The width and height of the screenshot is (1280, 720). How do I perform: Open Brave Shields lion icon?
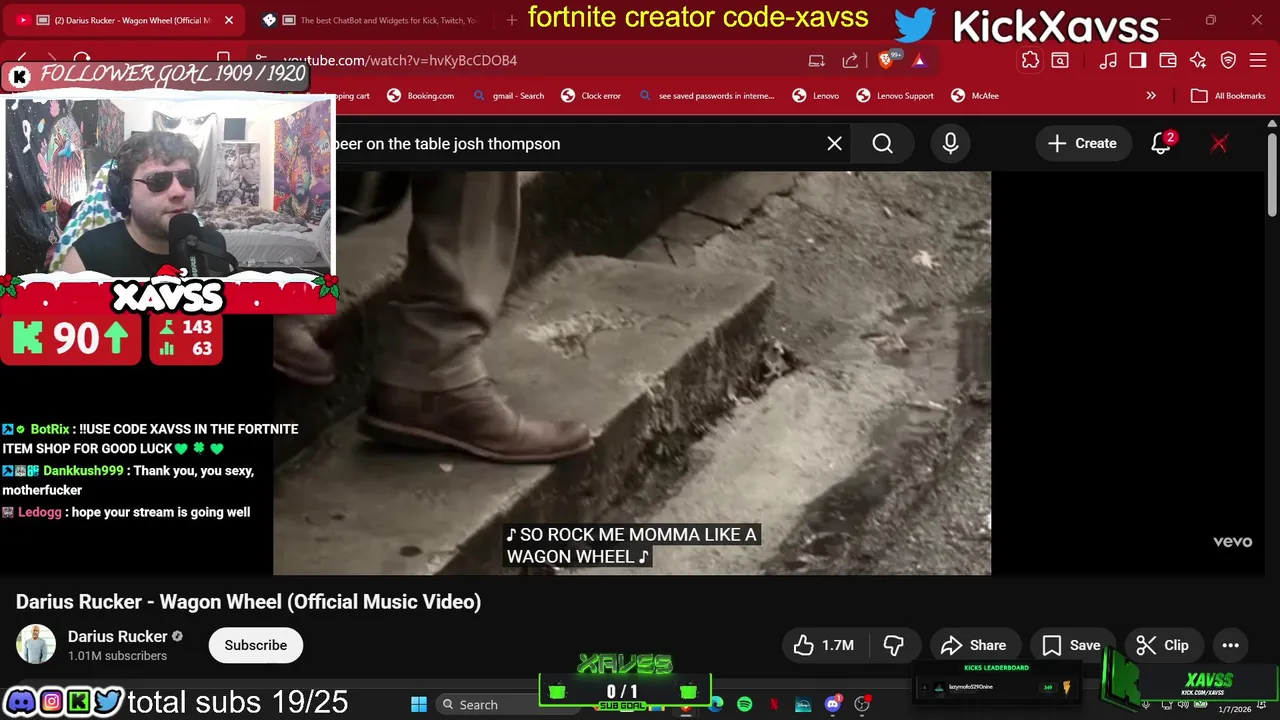pyautogui.click(x=886, y=60)
